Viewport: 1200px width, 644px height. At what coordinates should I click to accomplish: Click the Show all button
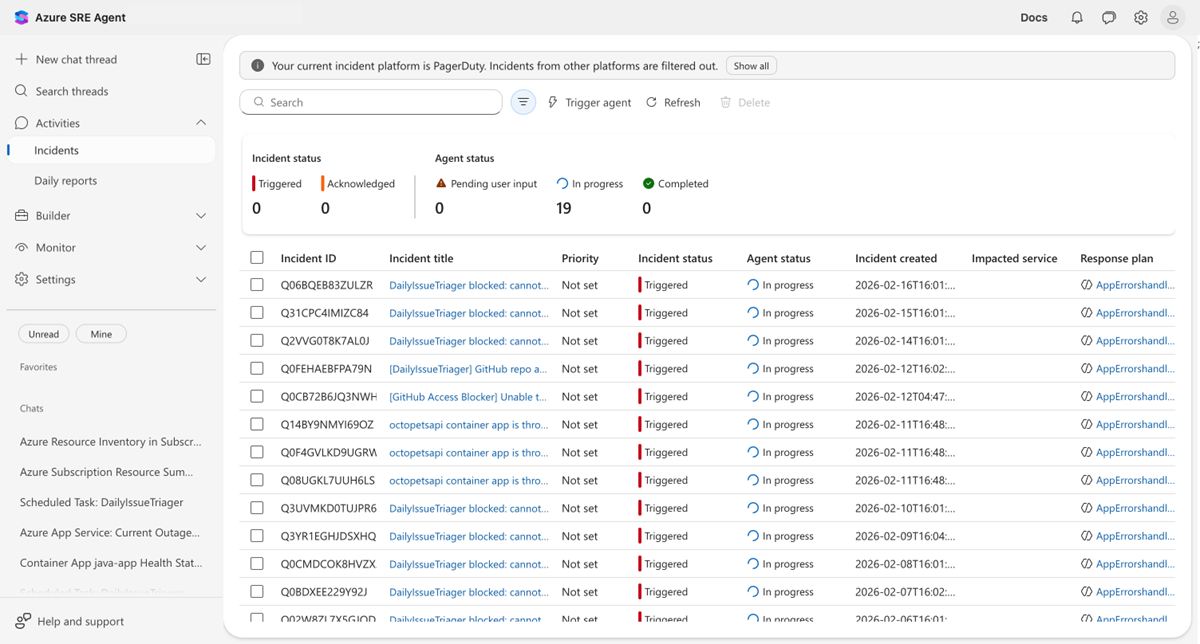tap(751, 65)
